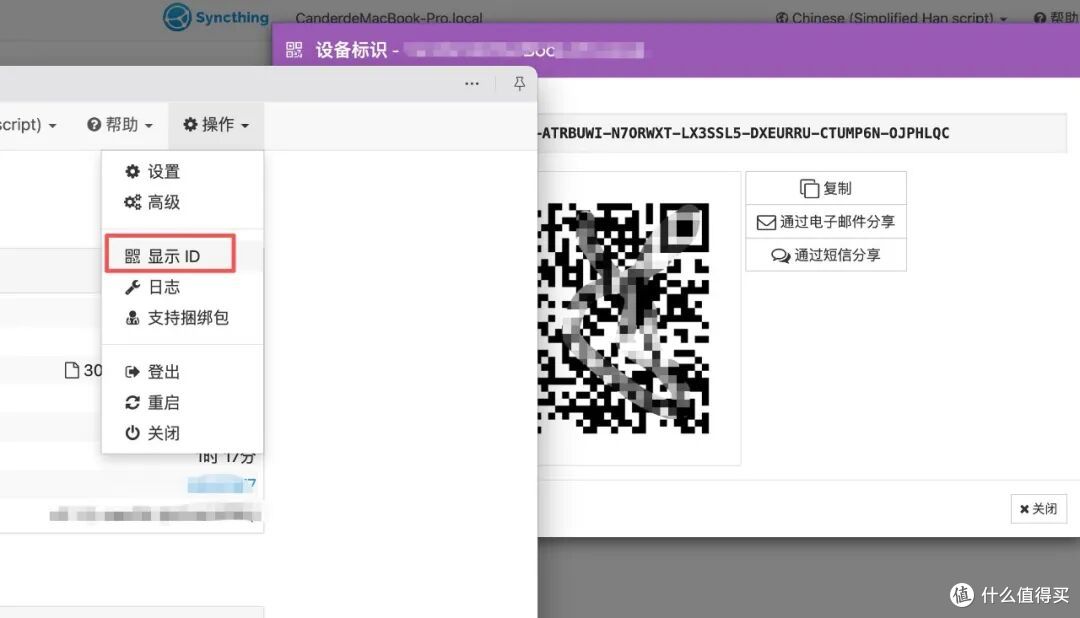This screenshot has width=1080, height=618.
Task: Click the gear icon on 操作 button
Action: coord(190,124)
